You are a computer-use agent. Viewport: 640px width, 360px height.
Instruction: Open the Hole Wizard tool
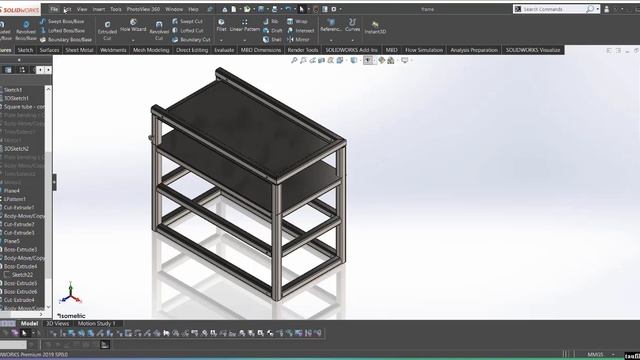click(133, 25)
